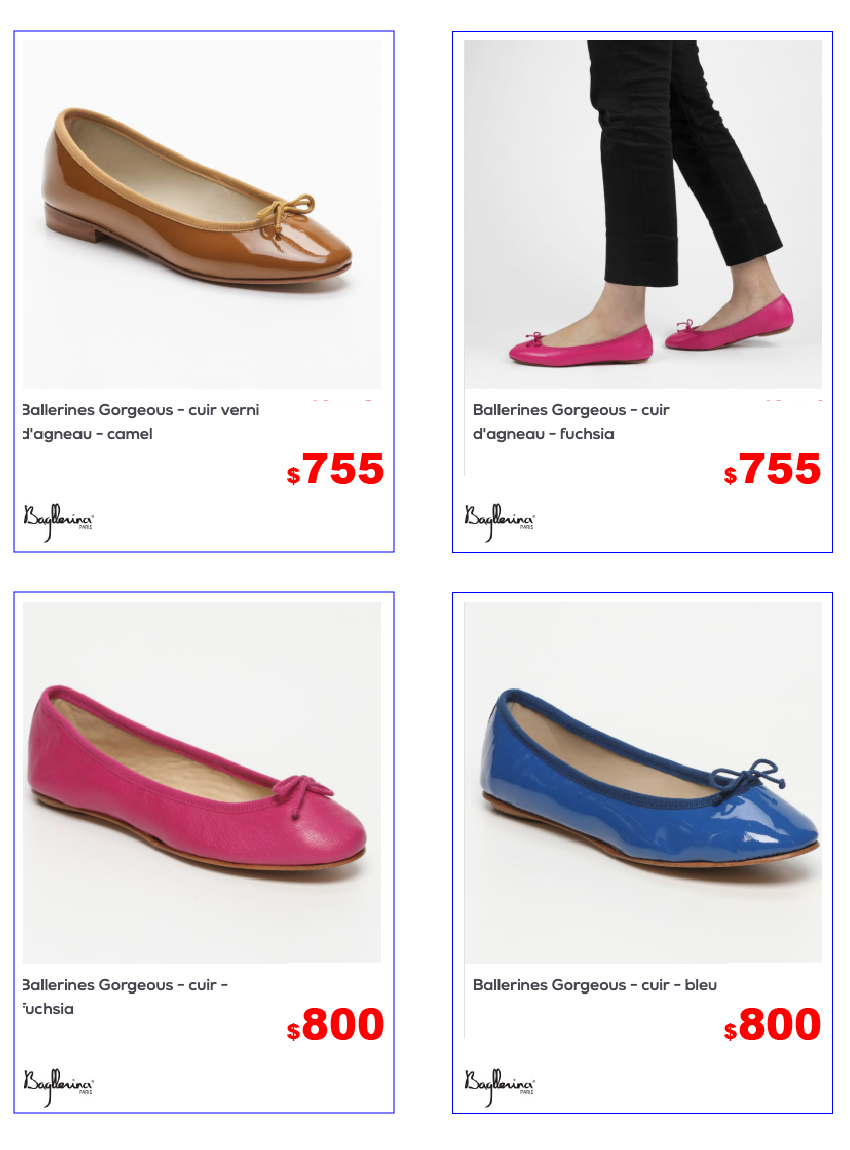850x1150 pixels.
Task: Click the Ballerines Gorgeous cuir verni camel title
Action: pos(141,422)
